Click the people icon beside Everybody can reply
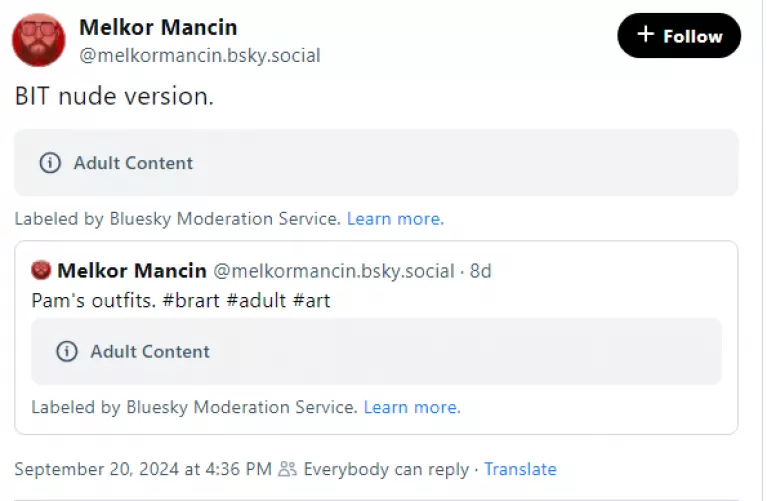The image size is (767, 501). 288,469
